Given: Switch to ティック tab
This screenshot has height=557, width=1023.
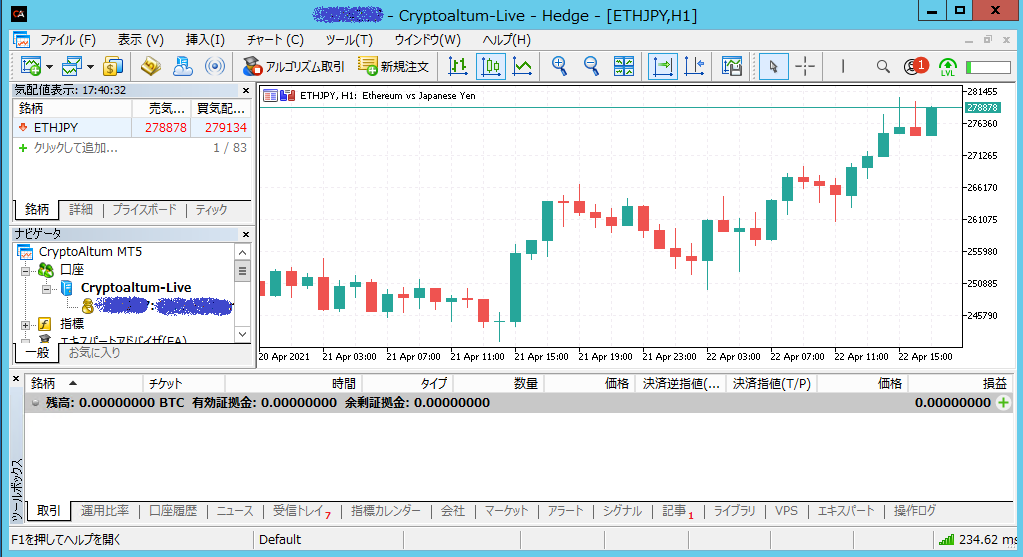Looking at the screenshot, I should pos(211,209).
